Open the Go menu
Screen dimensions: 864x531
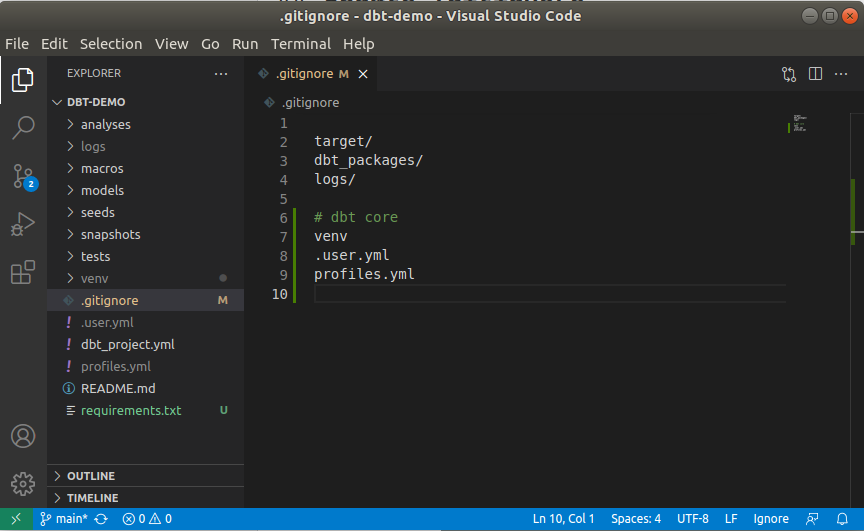[210, 44]
